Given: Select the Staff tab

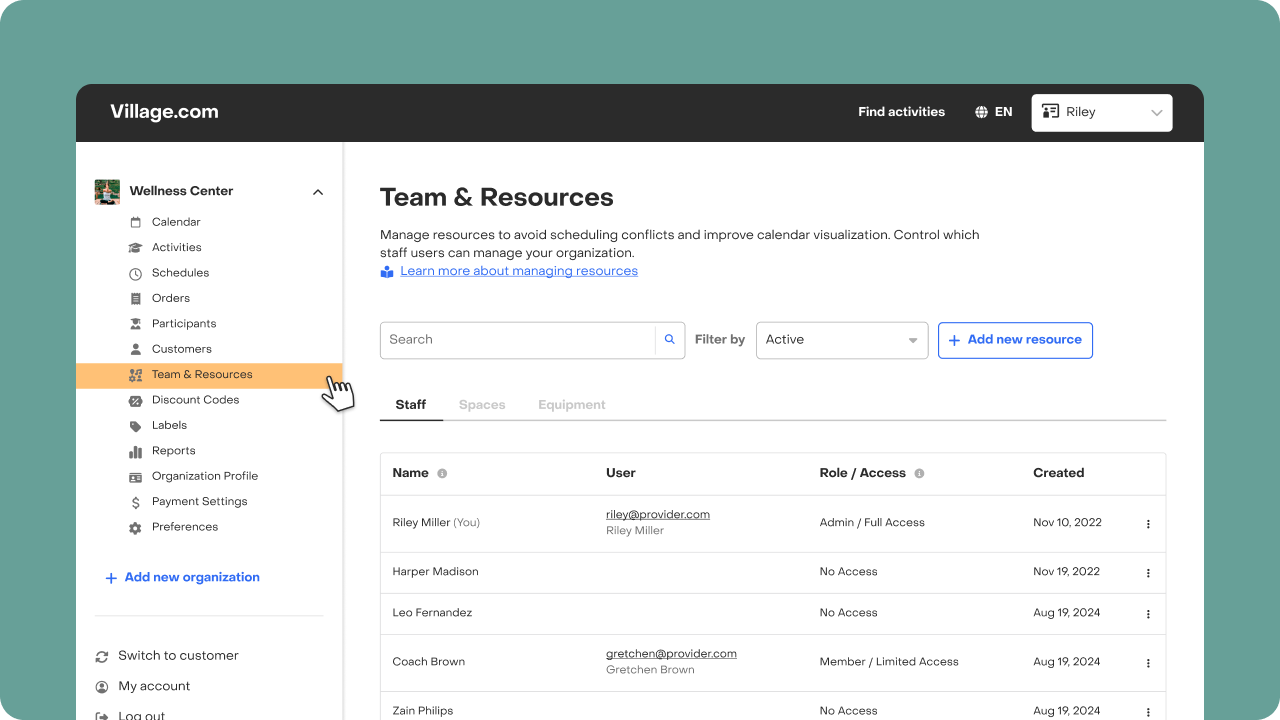Looking at the screenshot, I should pyautogui.click(x=411, y=405).
